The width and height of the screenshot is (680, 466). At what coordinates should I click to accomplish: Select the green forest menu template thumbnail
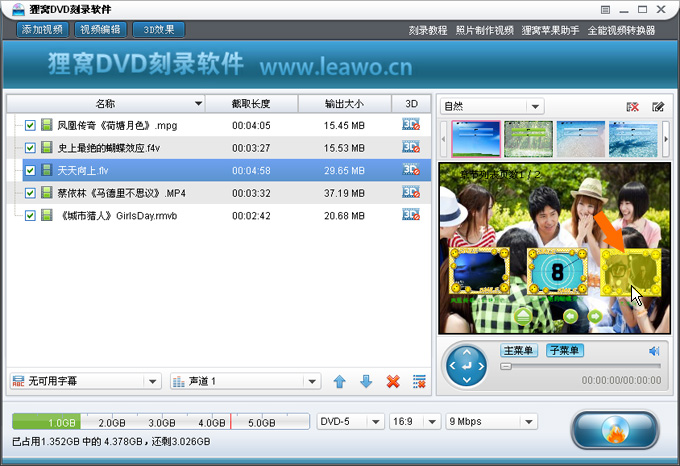tap(528, 139)
